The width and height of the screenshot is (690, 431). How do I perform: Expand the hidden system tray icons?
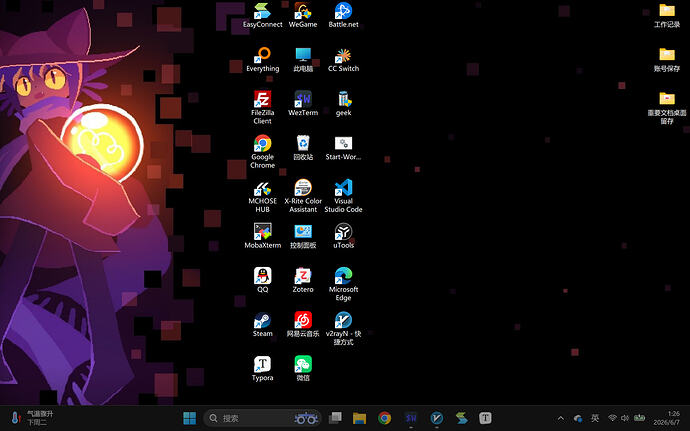click(561, 418)
